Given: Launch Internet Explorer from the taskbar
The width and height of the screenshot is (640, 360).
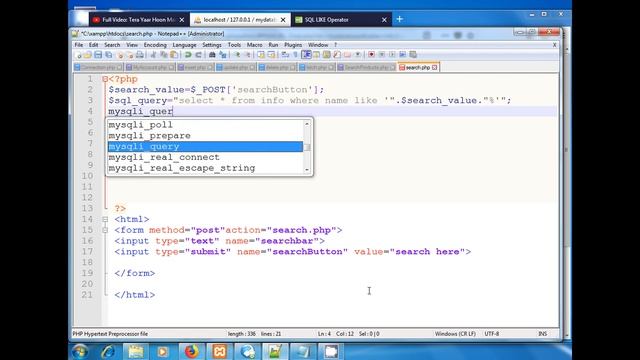Looking at the screenshot, I should click(108, 351).
